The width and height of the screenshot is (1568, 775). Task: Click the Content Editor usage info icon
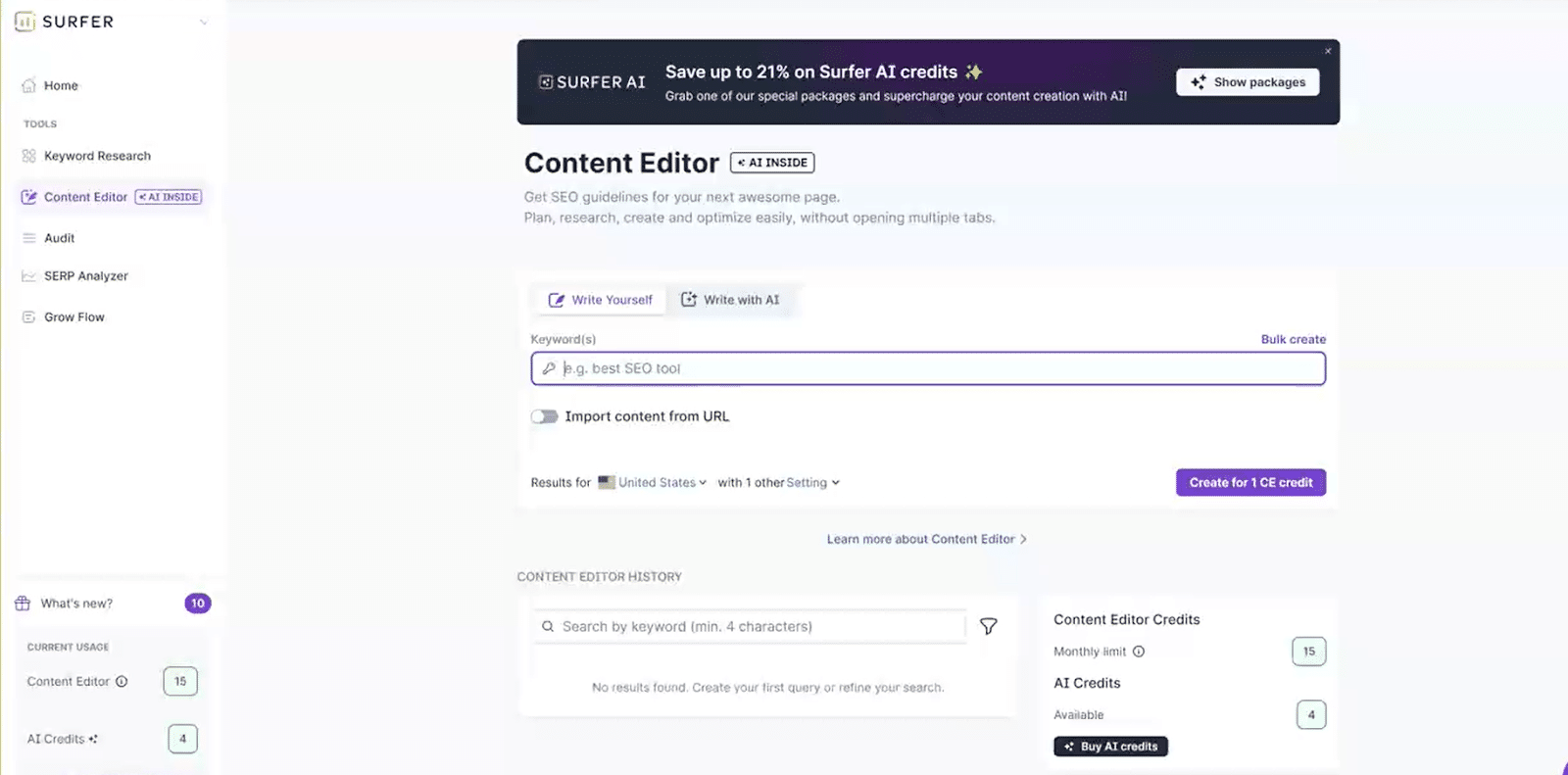pos(122,682)
